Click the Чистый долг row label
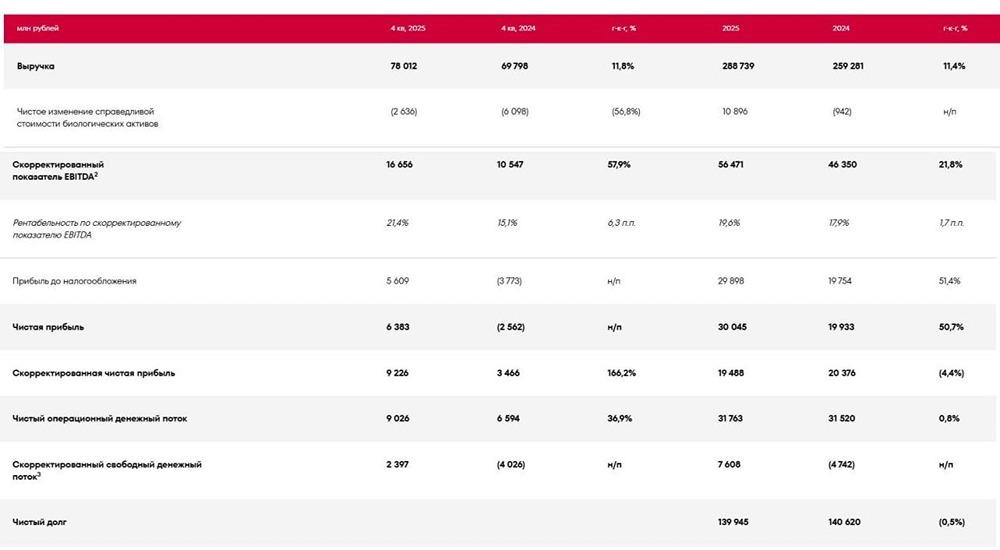The height and width of the screenshot is (550, 1000). coord(39,523)
